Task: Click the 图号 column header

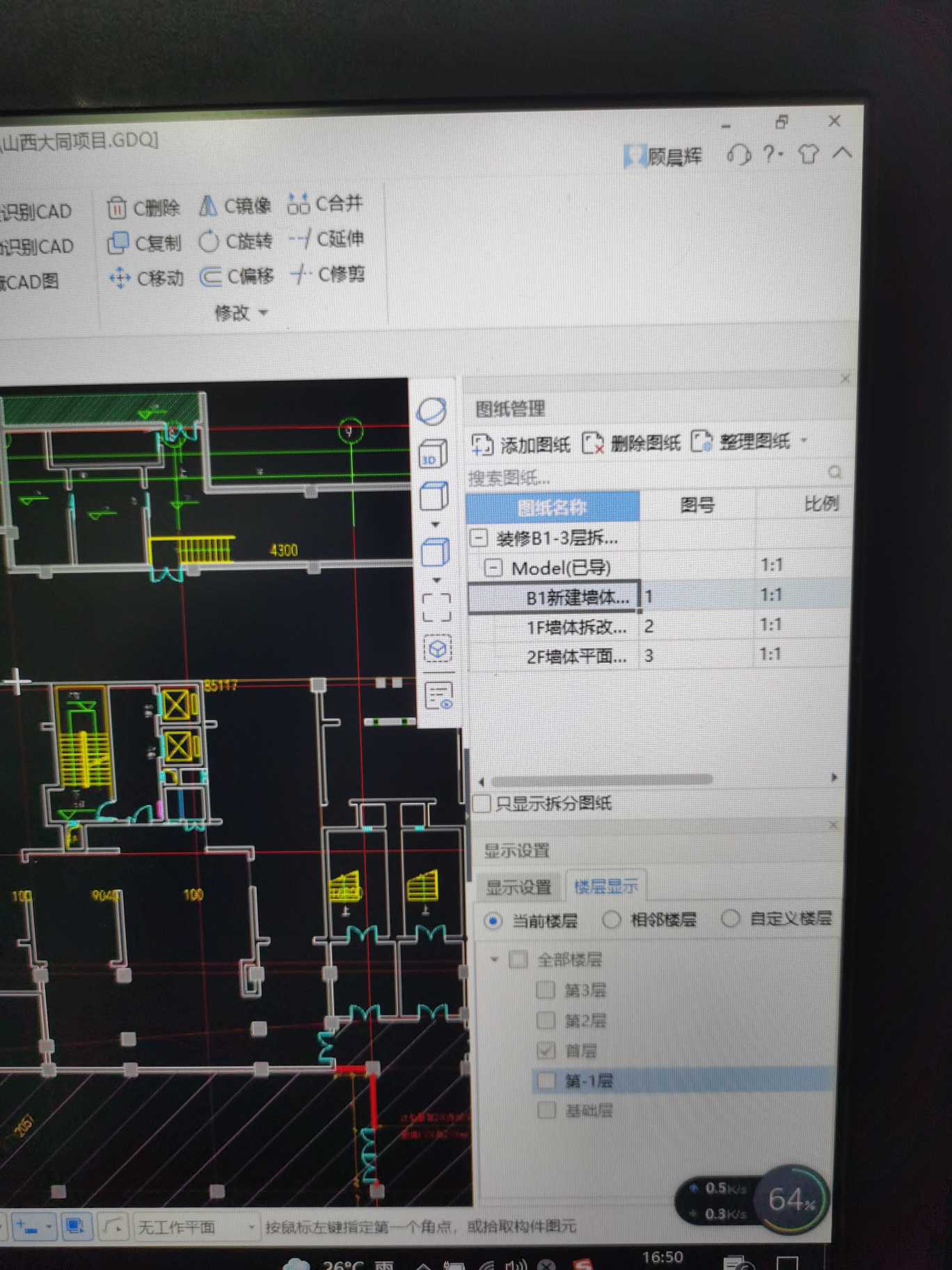Action: pos(697,505)
